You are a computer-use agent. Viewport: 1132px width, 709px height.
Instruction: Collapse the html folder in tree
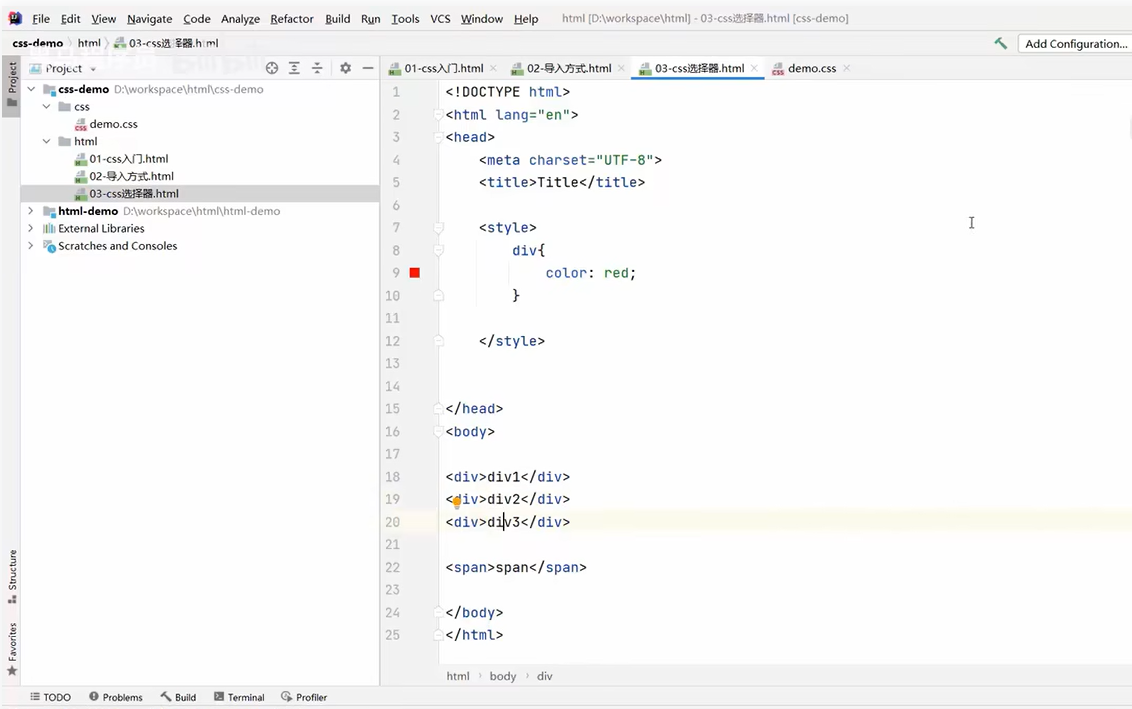point(46,141)
